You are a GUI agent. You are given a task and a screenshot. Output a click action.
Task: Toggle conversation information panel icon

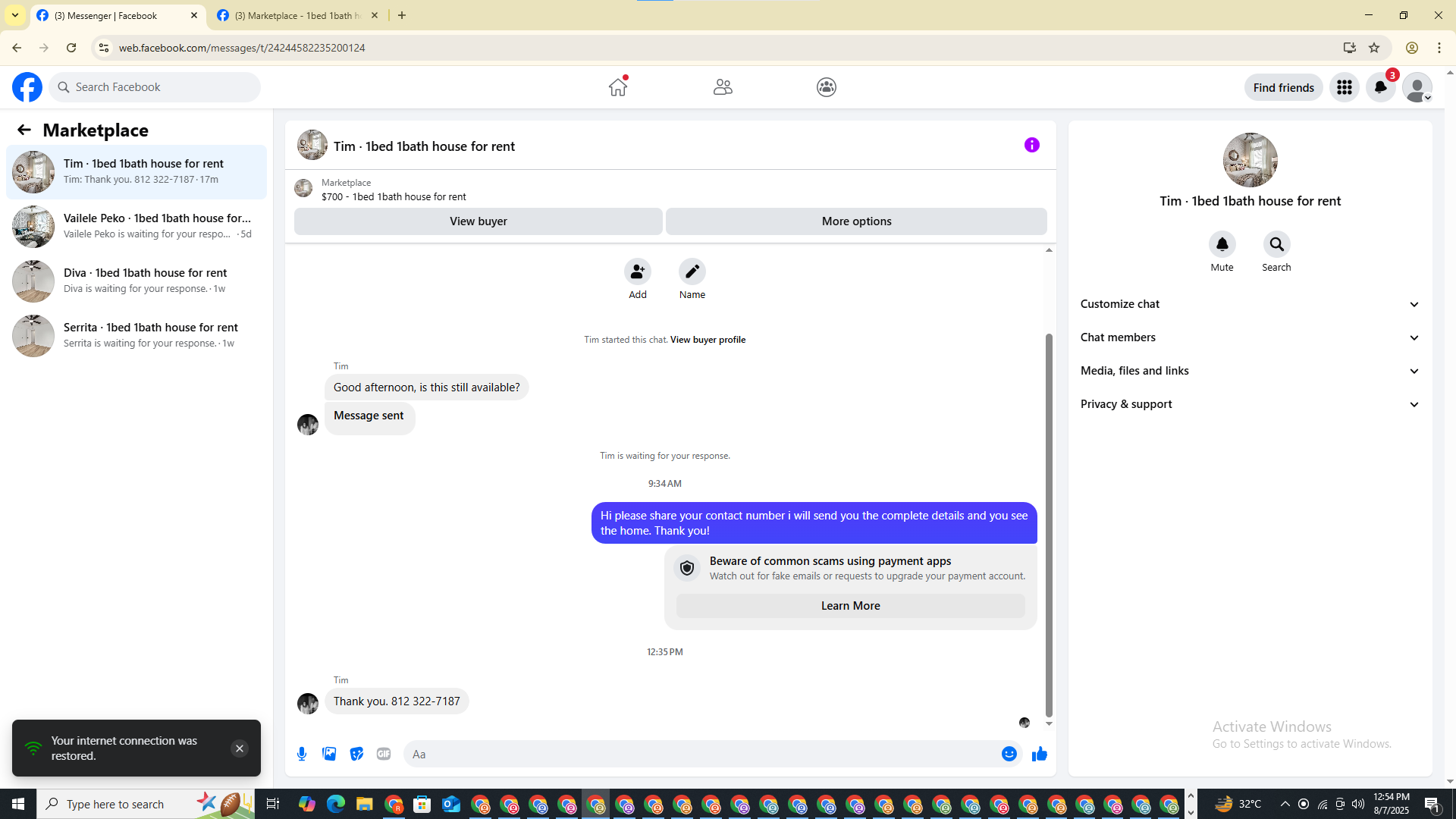click(x=1031, y=145)
